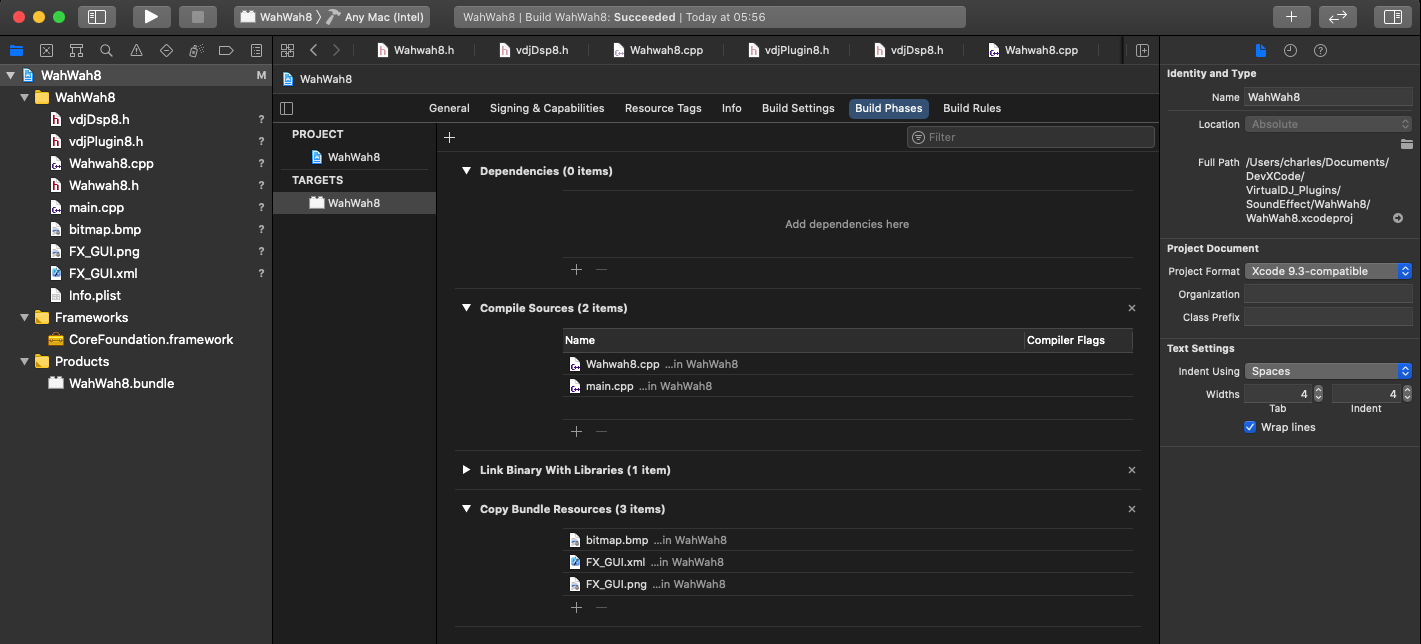Toggle the Navigator sidebar button in the toolbar
This screenshot has width=1421, height=644.
point(97,16)
